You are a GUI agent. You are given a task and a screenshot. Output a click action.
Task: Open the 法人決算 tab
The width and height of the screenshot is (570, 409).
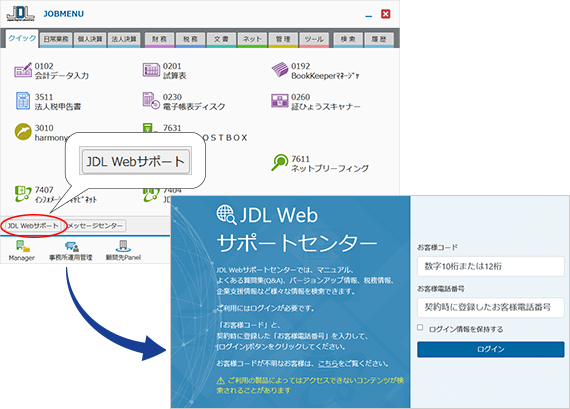point(124,39)
